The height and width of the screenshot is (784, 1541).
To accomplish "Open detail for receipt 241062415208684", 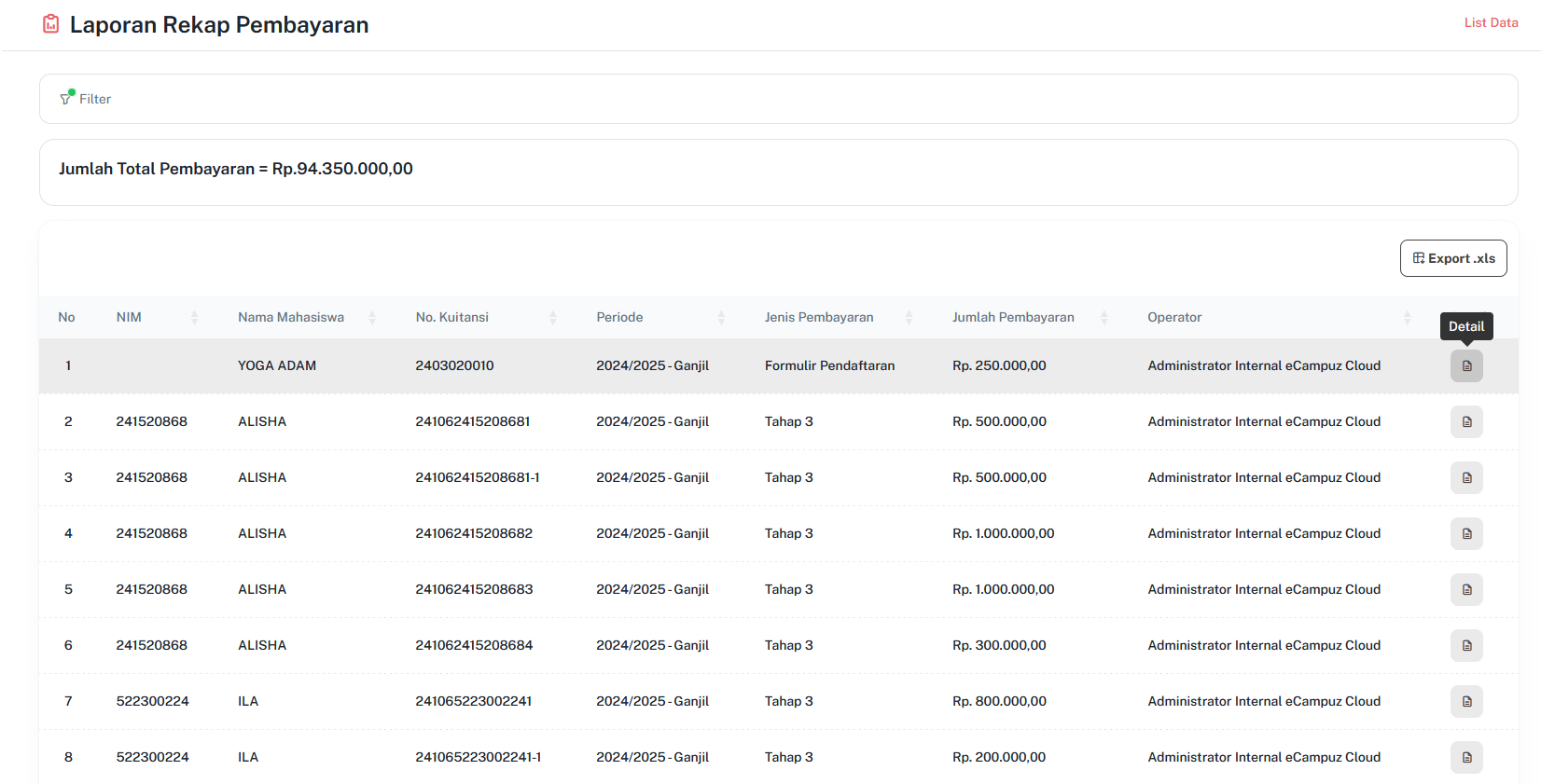I will [1466, 645].
